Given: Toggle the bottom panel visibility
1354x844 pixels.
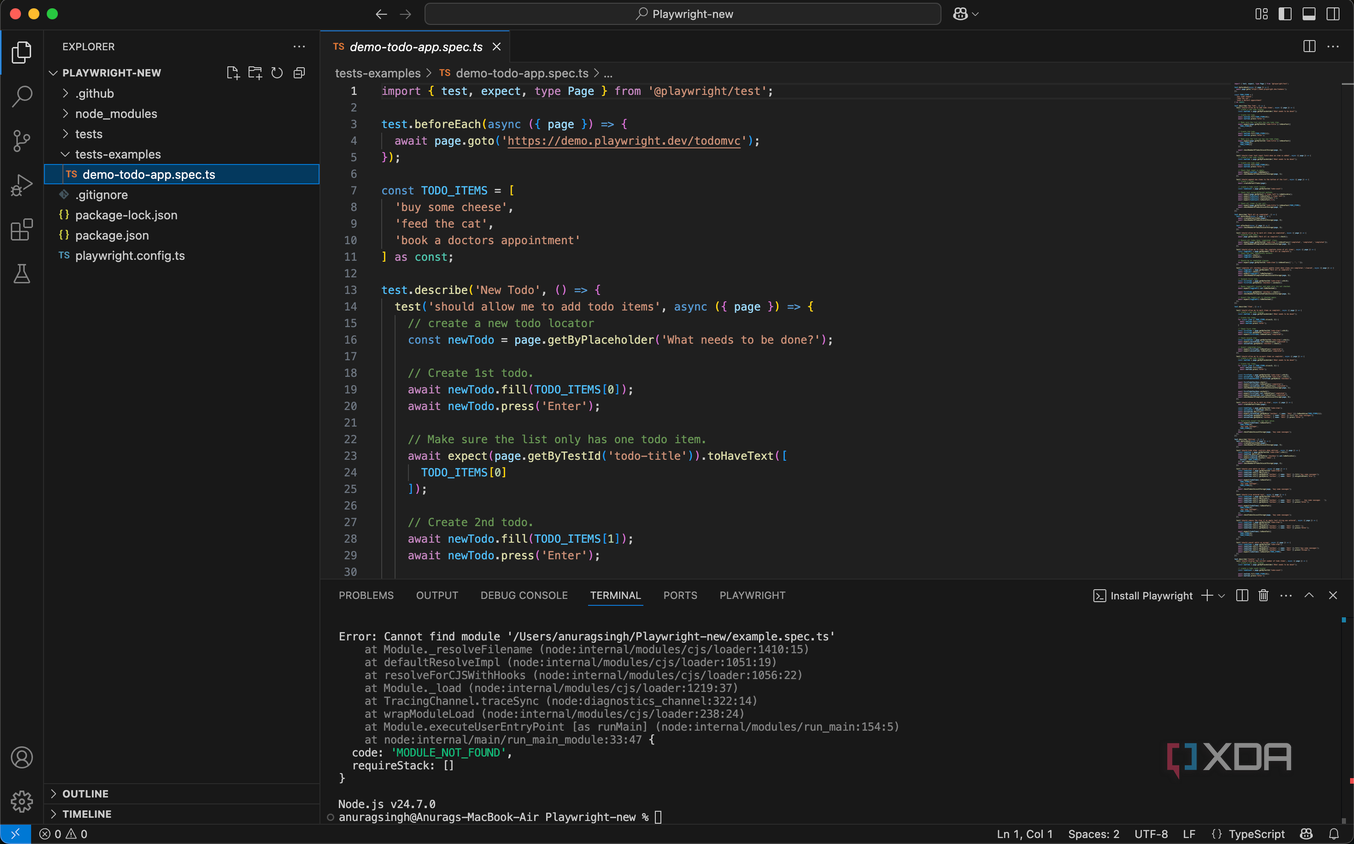Looking at the screenshot, I should click(1309, 14).
